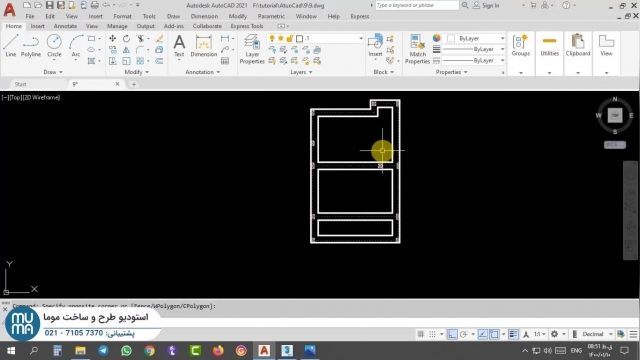Open the Format menu

point(122,16)
